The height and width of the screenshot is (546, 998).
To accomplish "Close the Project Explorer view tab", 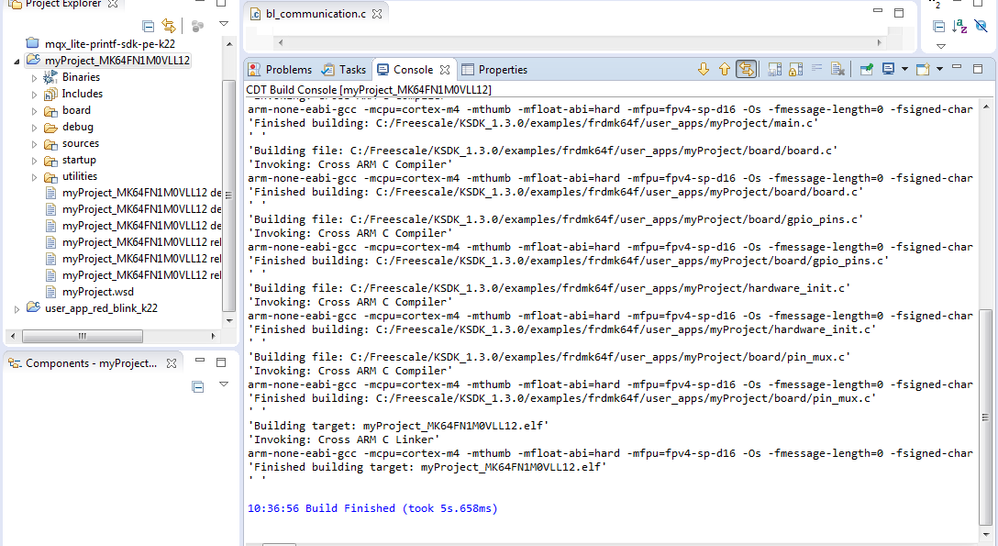I will 113,4.
